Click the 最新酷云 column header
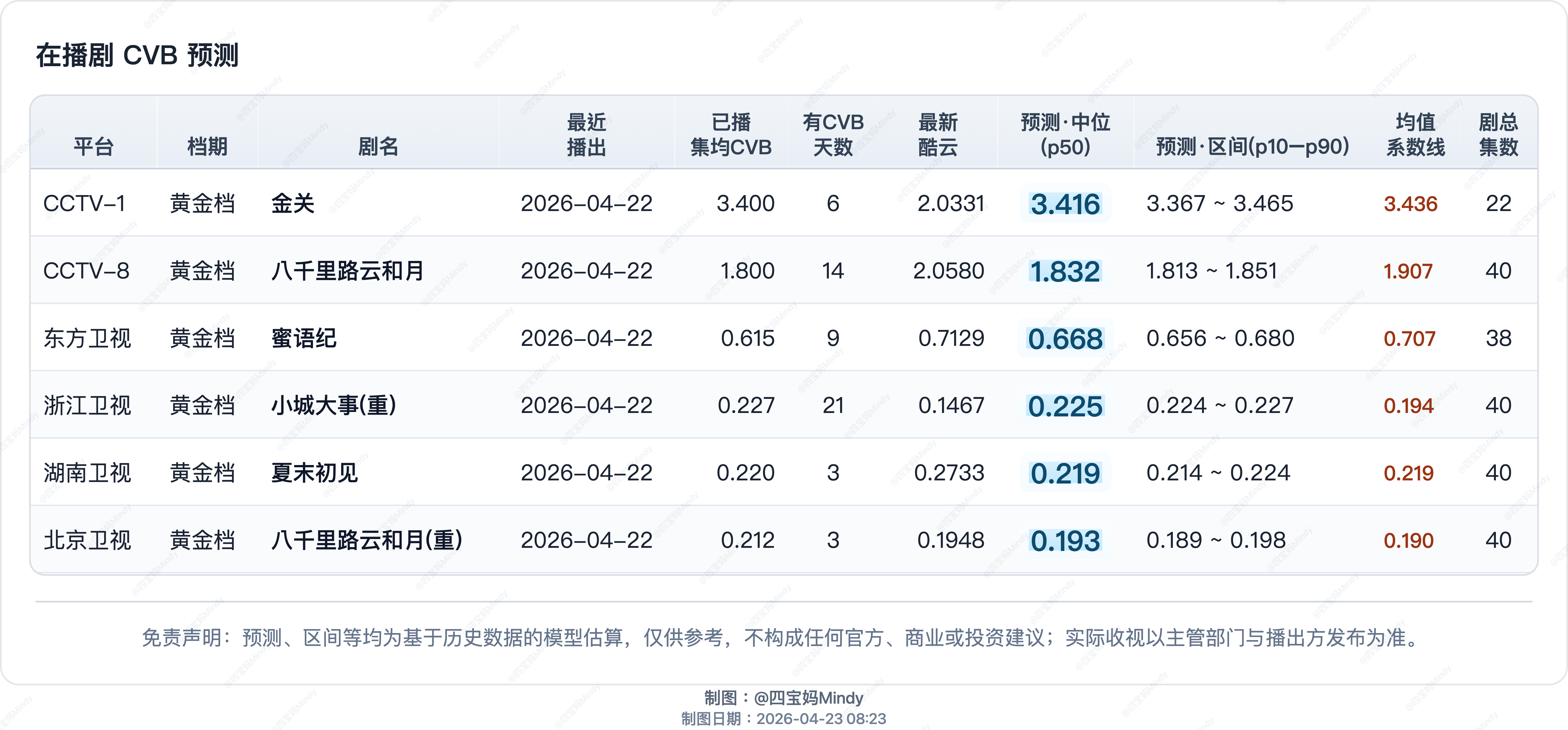 pos(937,135)
